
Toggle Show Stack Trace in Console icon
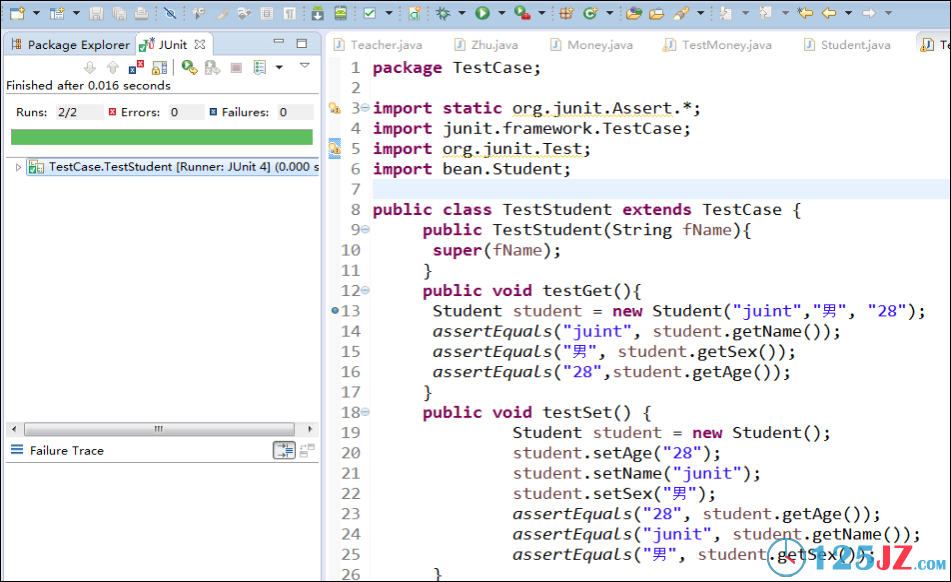pos(284,450)
